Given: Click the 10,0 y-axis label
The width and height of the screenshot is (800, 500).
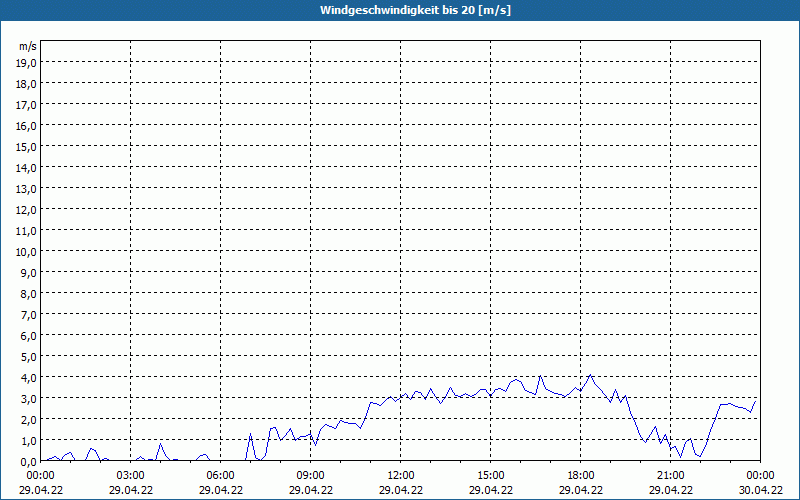Looking at the screenshot, I should [28, 252].
